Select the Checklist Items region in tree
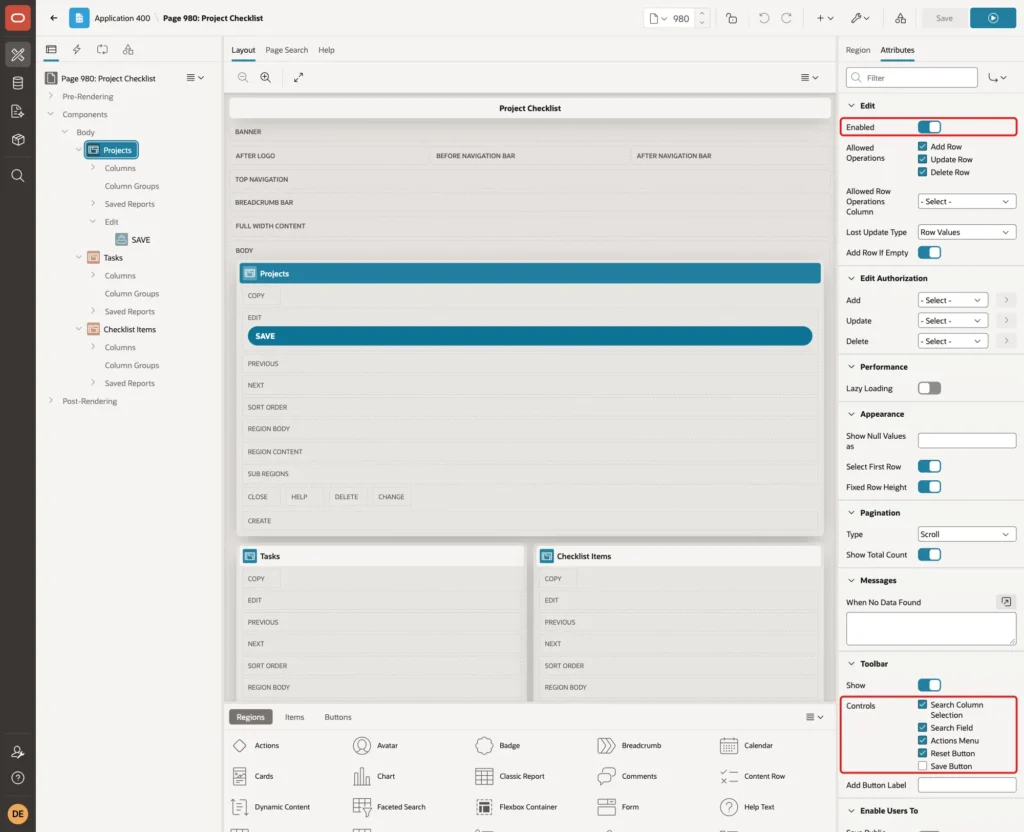Image resolution: width=1024 pixels, height=832 pixels. tap(129, 329)
